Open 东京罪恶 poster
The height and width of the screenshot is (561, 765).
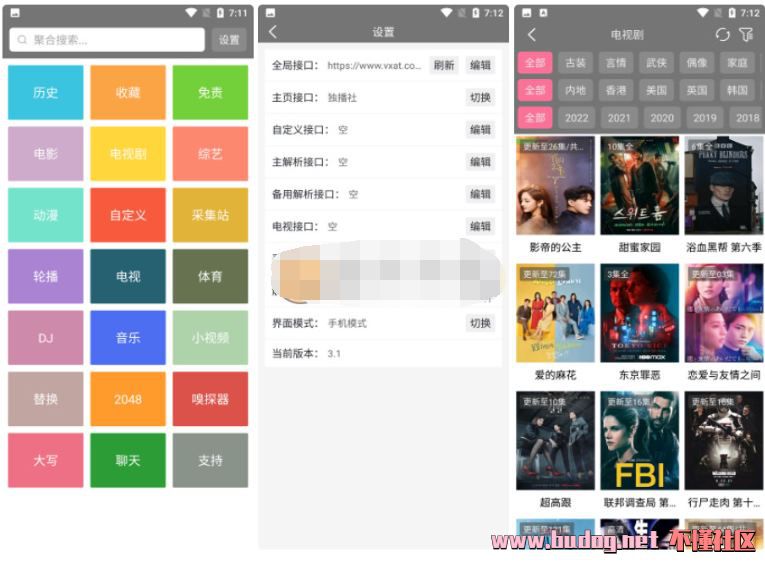coord(640,313)
